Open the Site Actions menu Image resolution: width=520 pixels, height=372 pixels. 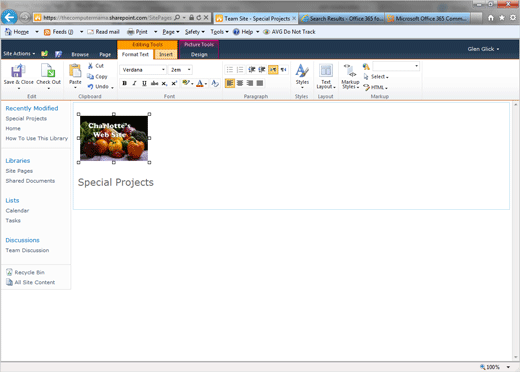(x=19, y=54)
